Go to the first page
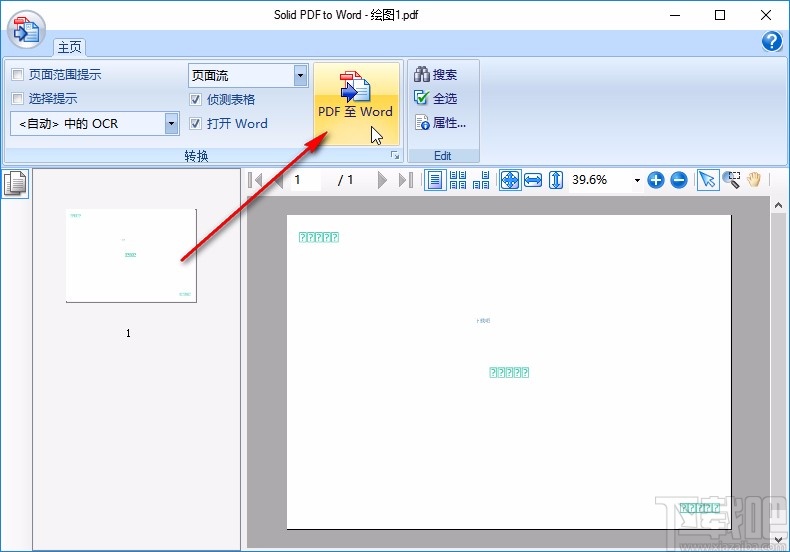790x552 pixels. click(x=255, y=180)
